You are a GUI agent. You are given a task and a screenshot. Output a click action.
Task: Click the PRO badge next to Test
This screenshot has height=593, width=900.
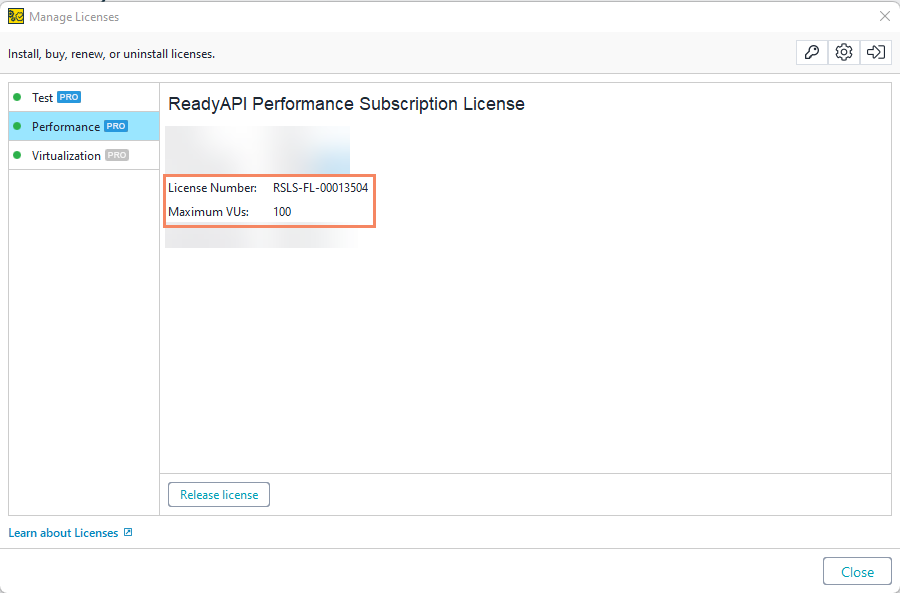point(69,97)
